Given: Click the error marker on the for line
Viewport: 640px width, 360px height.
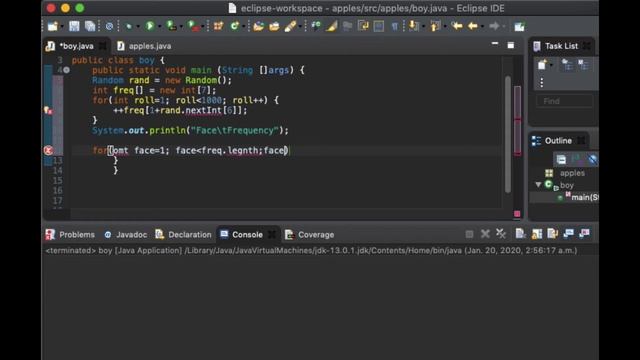Looking at the screenshot, I should coord(48,151).
